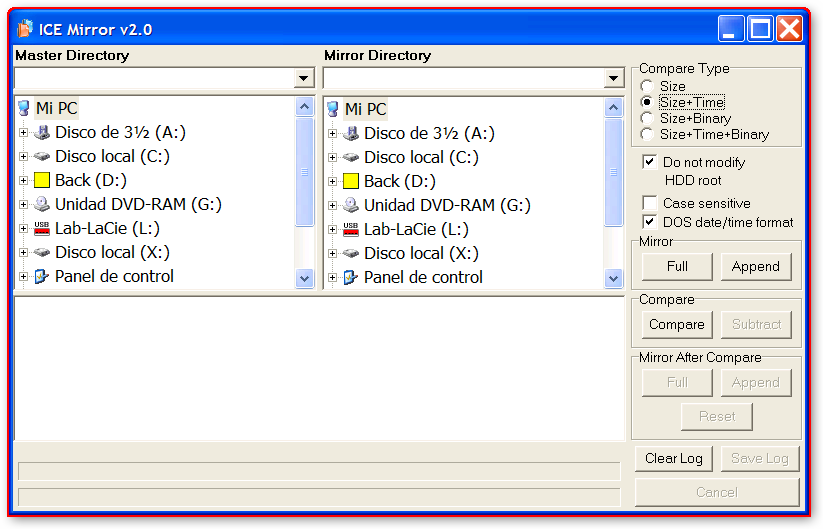
Task: Click Panel de control icon in Master tree
Action: pyautogui.click(x=42, y=276)
